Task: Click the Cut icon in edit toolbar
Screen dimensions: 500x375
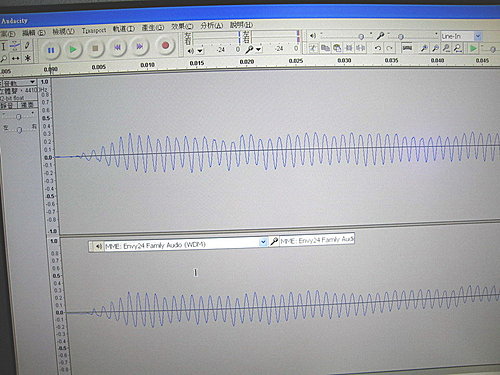Action: 313,48
